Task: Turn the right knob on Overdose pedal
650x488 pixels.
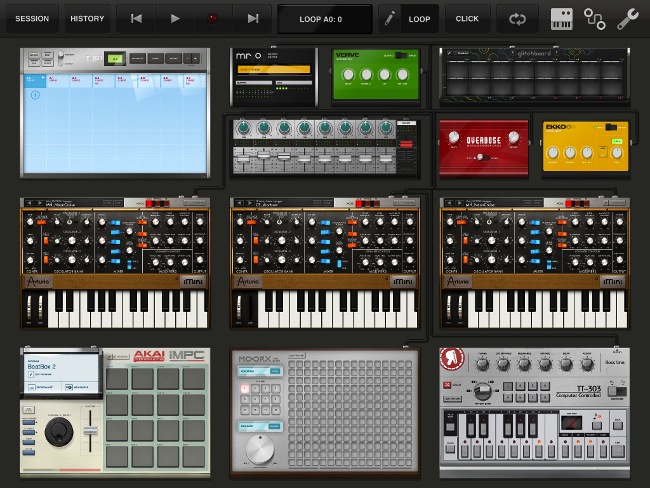Action: point(513,136)
